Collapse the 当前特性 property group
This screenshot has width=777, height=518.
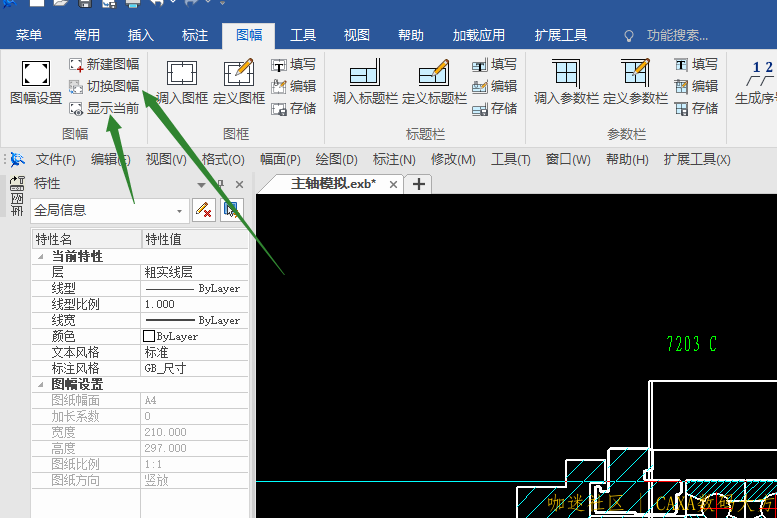(41, 256)
